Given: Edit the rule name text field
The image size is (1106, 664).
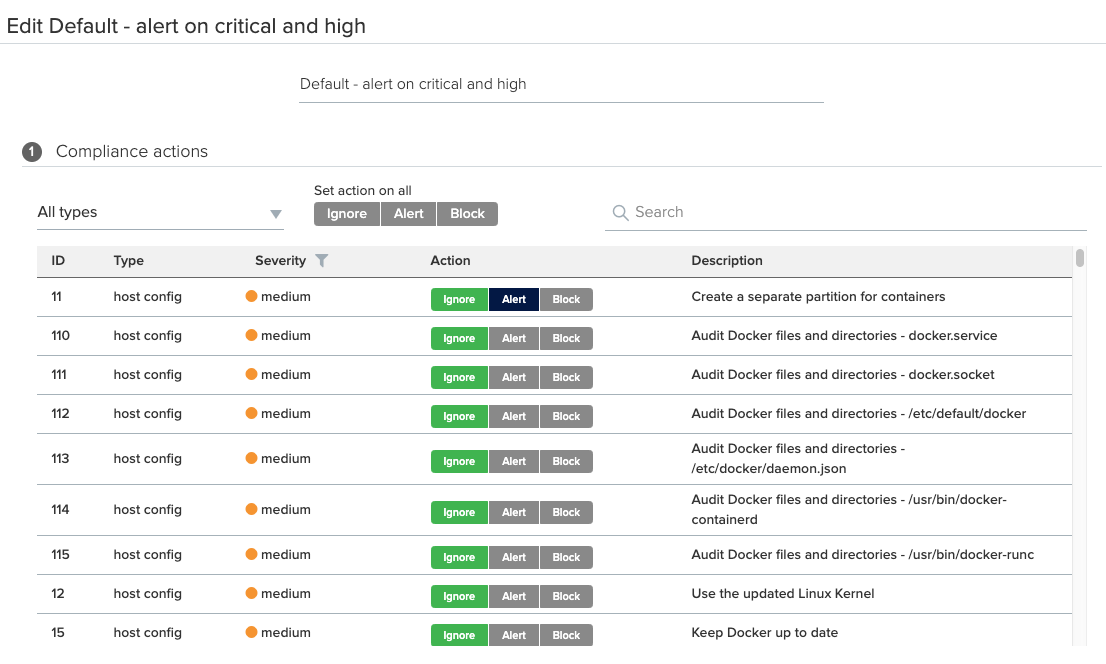Looking at the screenshot, I should pos(560,85).
